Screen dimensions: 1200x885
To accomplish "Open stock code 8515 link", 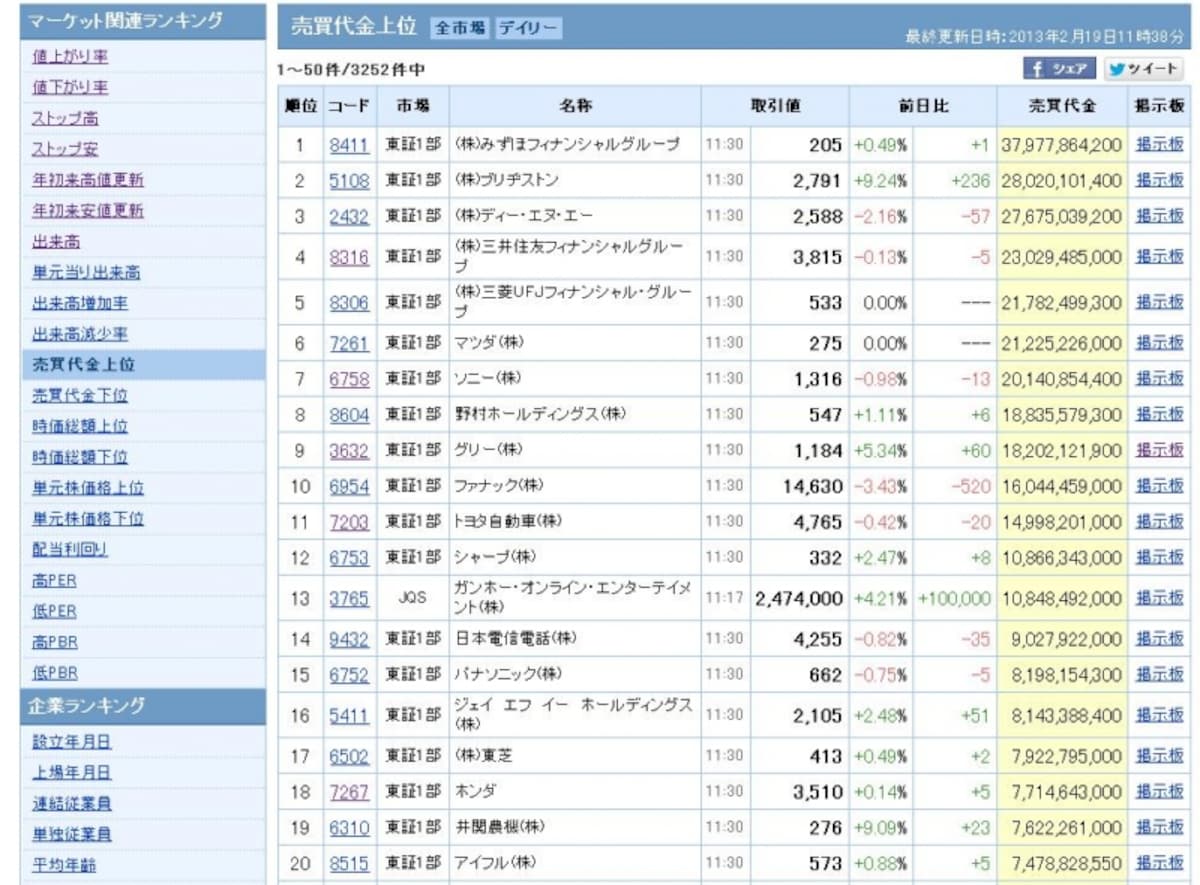I will 349,864.
